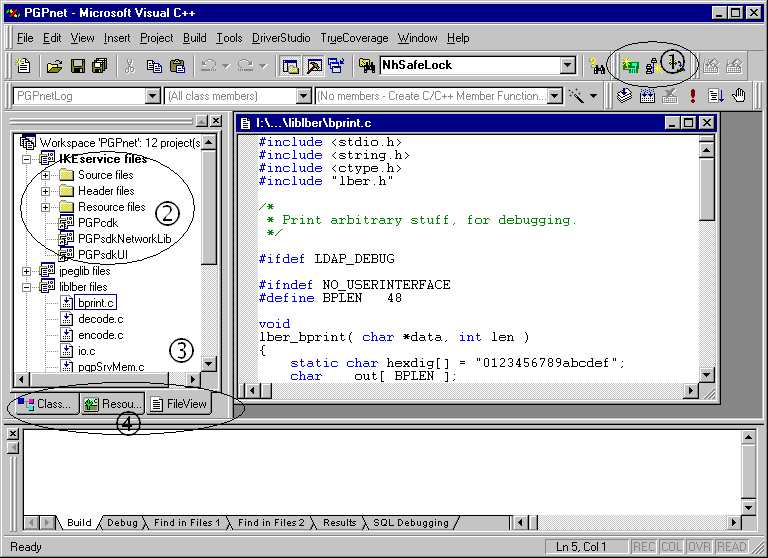Open the PGPnetLog class dropdown
Screen dimensions: 768x558
(x=153, y=96)
